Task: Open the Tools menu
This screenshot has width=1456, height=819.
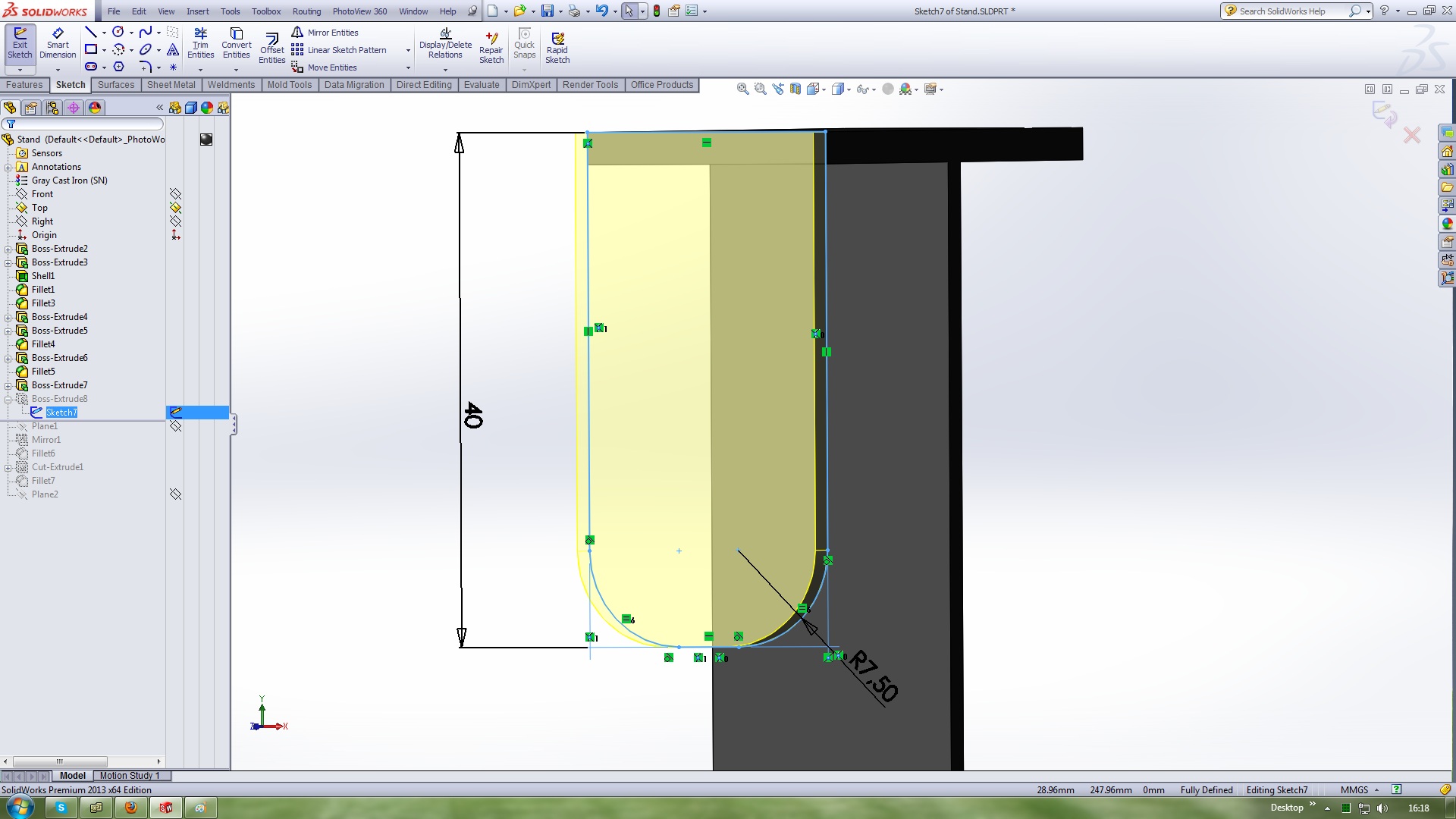Action: 230,11
